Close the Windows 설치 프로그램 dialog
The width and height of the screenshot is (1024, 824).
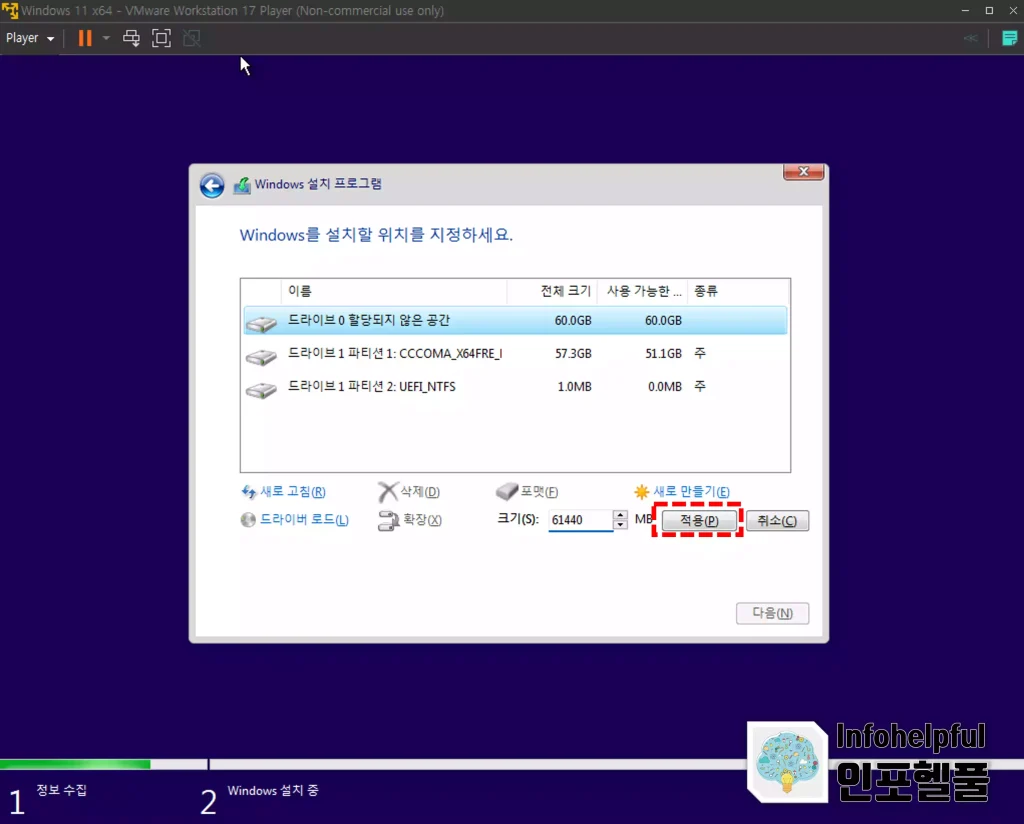coord(803,171)
